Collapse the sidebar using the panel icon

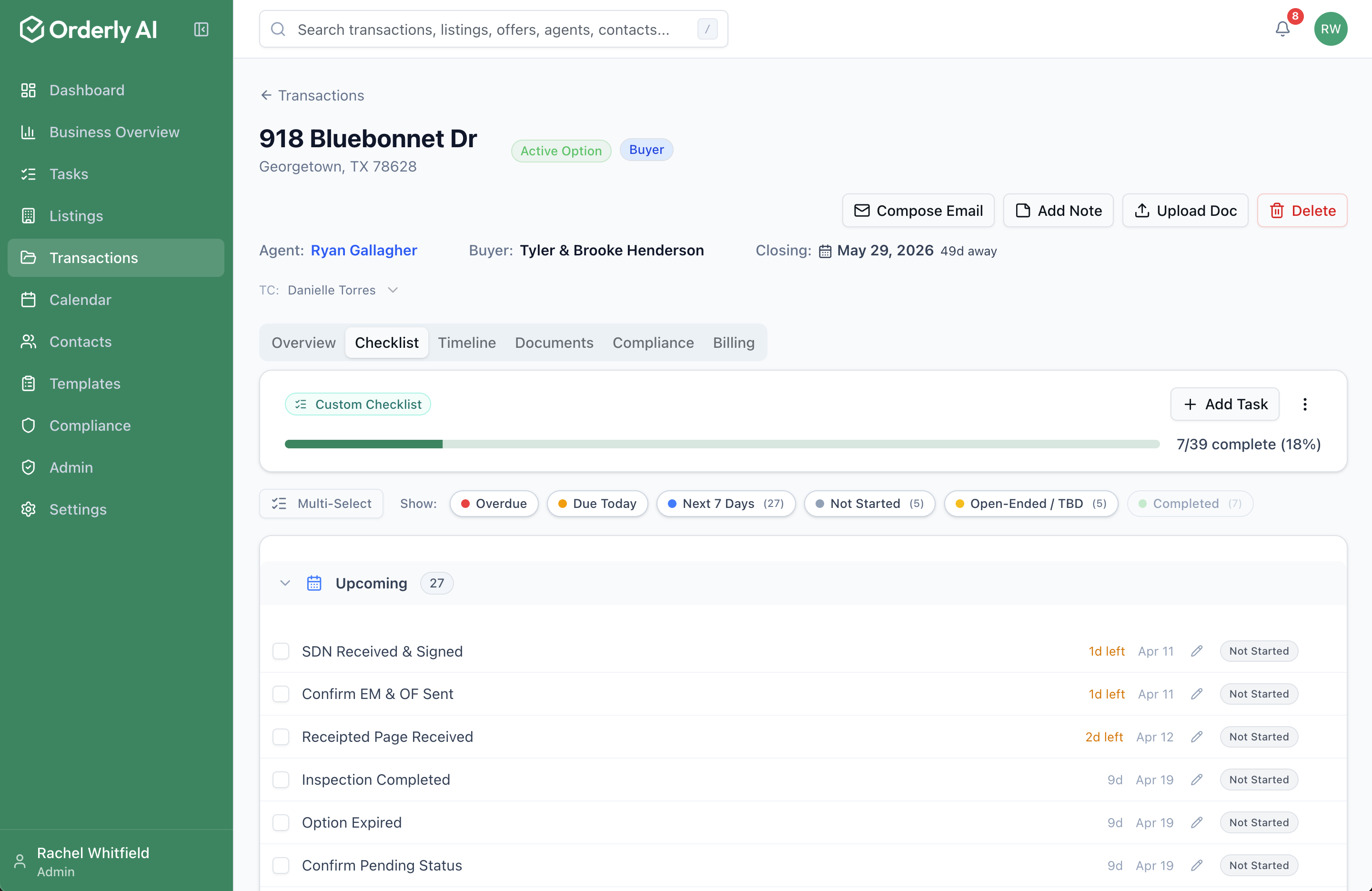(x=201, y=30)
